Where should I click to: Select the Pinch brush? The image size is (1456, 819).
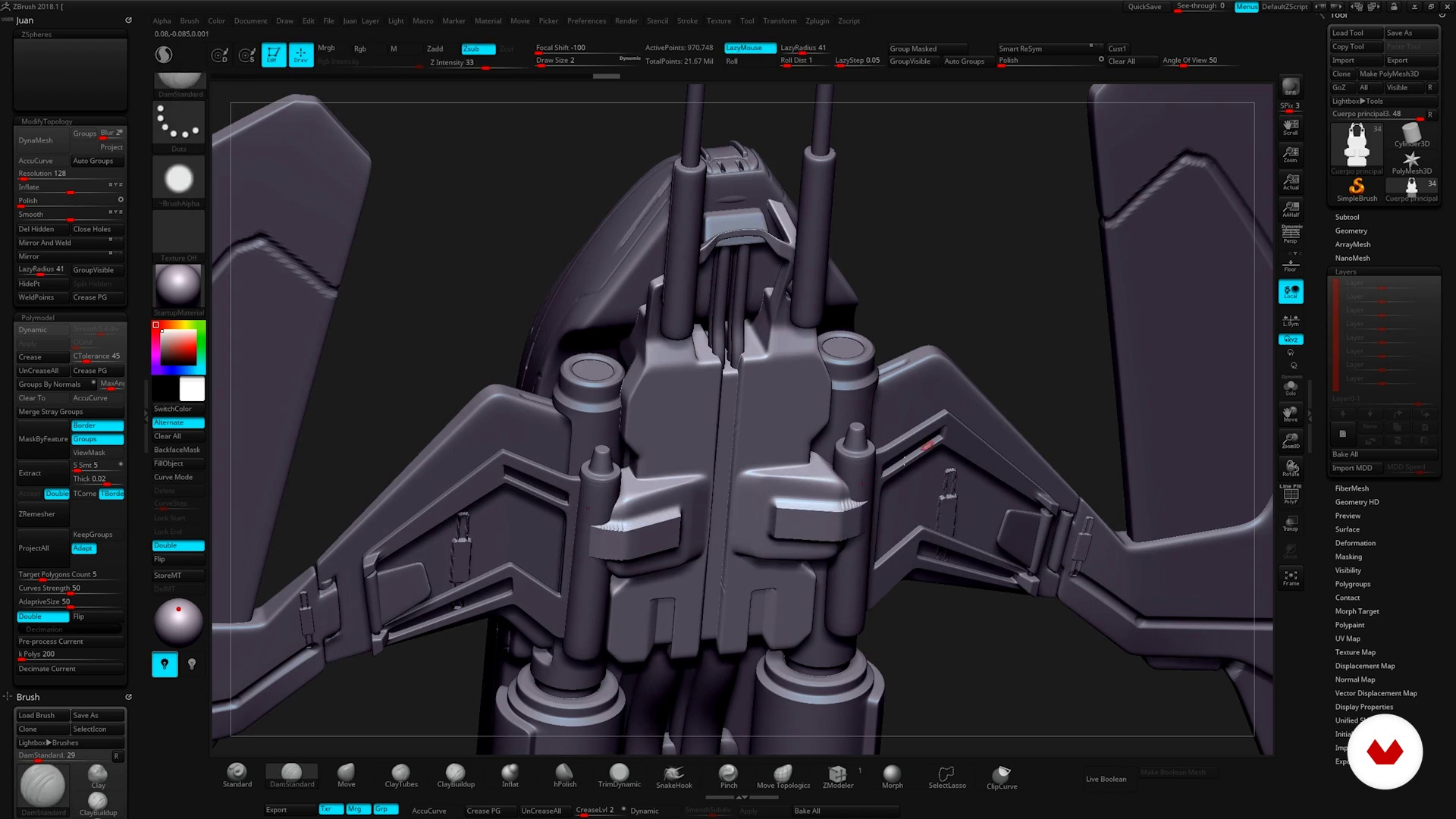pos(729,776)
